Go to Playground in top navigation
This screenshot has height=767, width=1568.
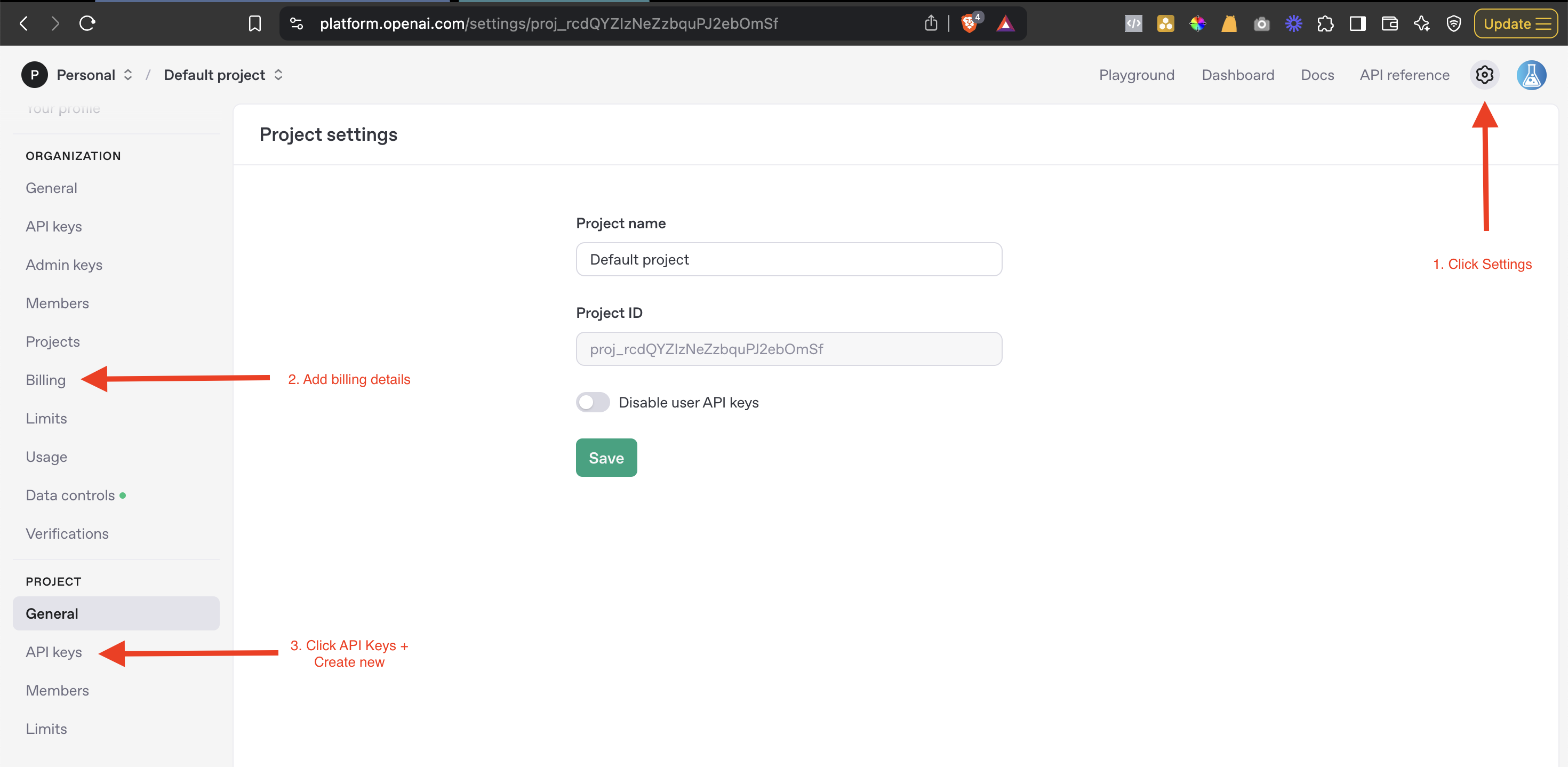[1136, 75]
